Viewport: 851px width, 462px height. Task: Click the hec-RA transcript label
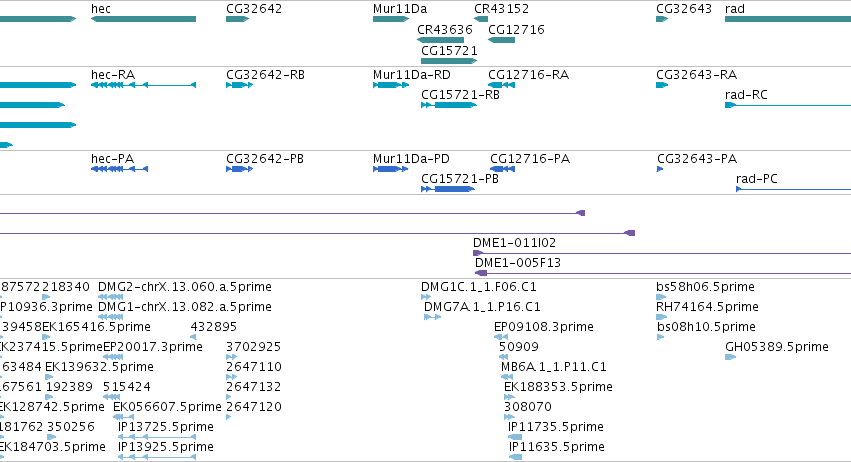[x=113, y=74]
